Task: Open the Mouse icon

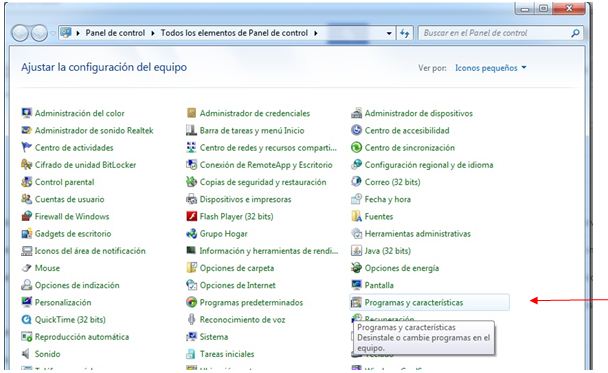Action: click(26, 268)
